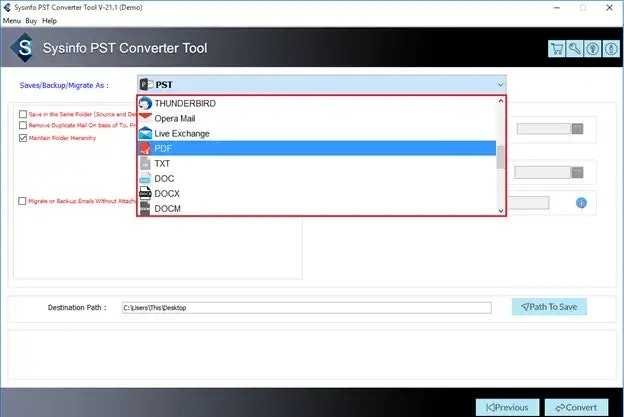Choose THUNDERBIRD from the format list
The width and height of the screenshot is (624, 417).
tap(317, 103)
